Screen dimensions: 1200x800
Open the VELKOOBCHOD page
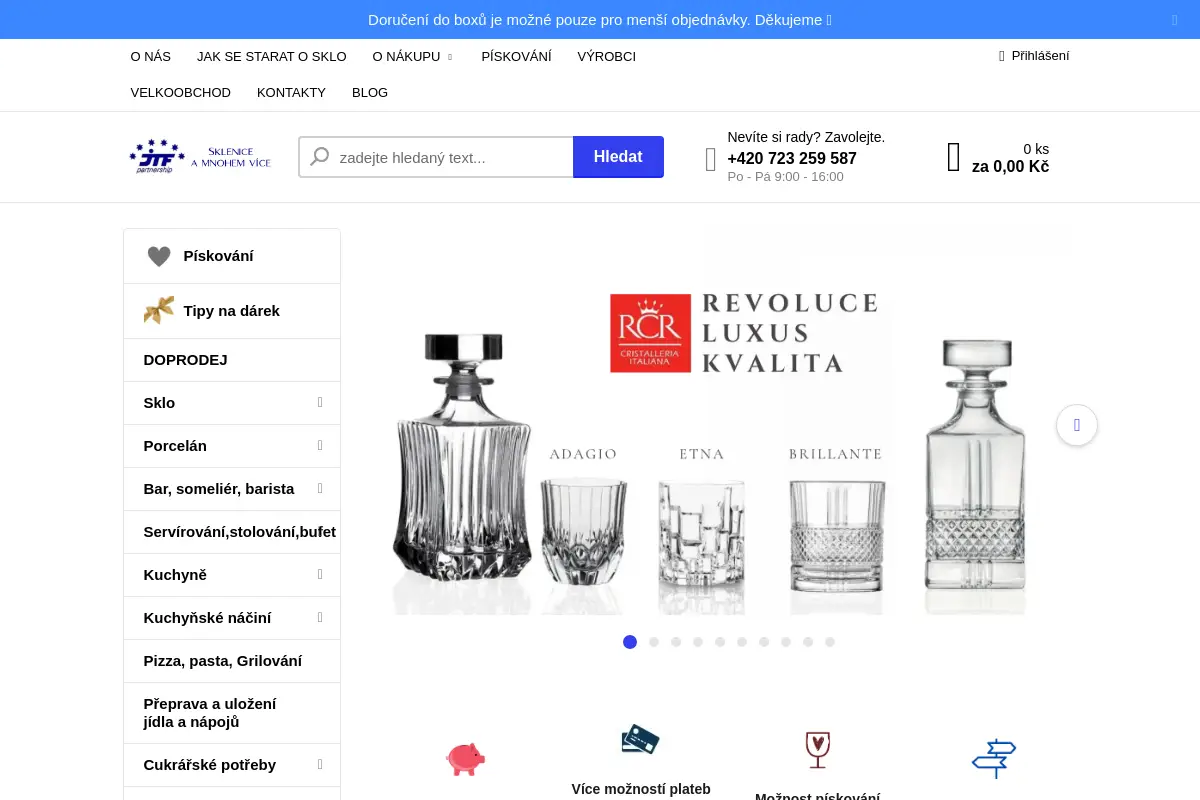tap(181, 93)
